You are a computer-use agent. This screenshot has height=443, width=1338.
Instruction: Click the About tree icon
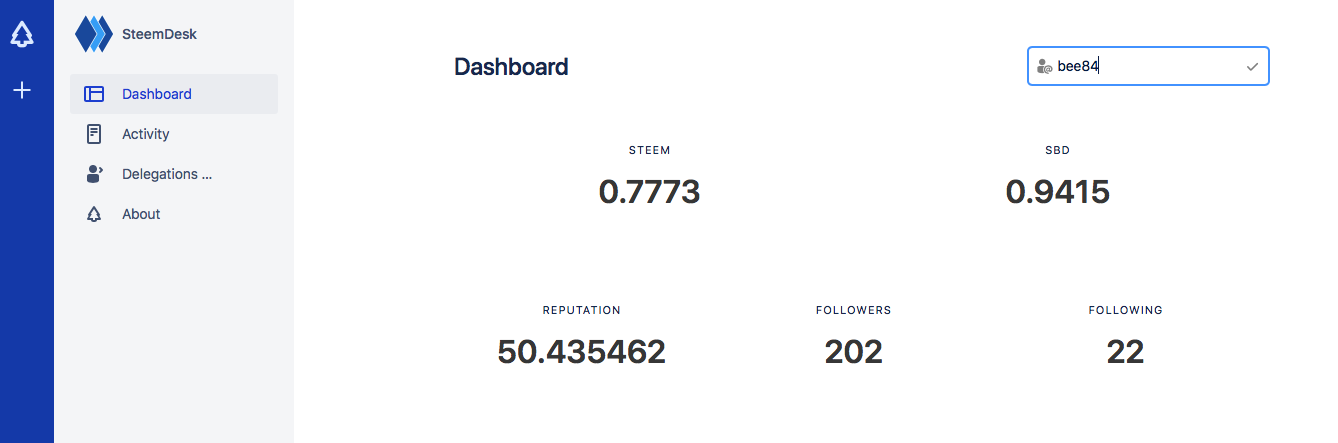click(x=94, y=214)
